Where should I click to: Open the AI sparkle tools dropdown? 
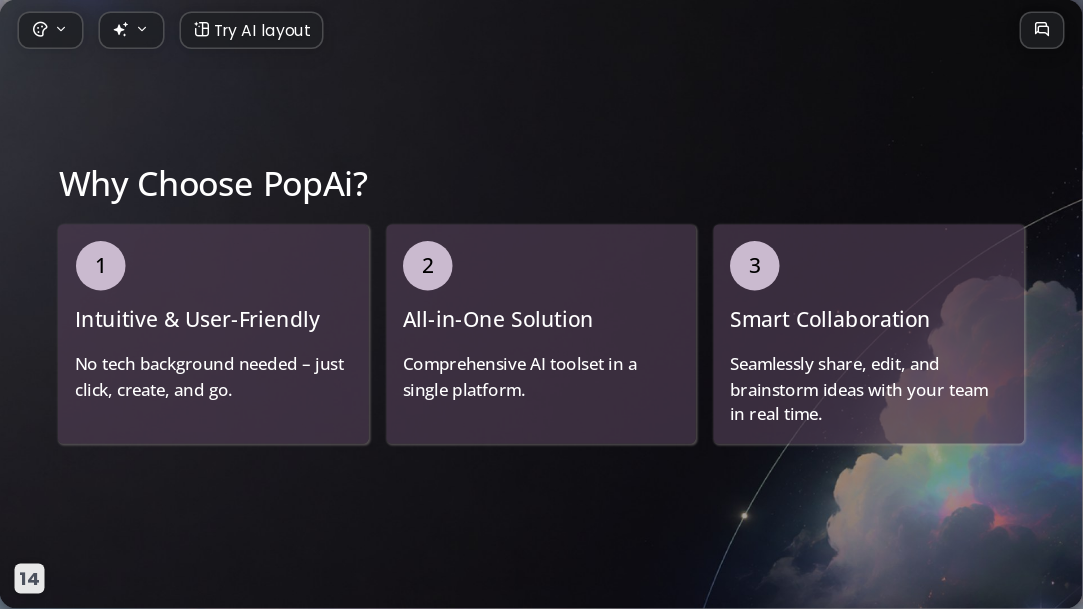click(131, 30)
